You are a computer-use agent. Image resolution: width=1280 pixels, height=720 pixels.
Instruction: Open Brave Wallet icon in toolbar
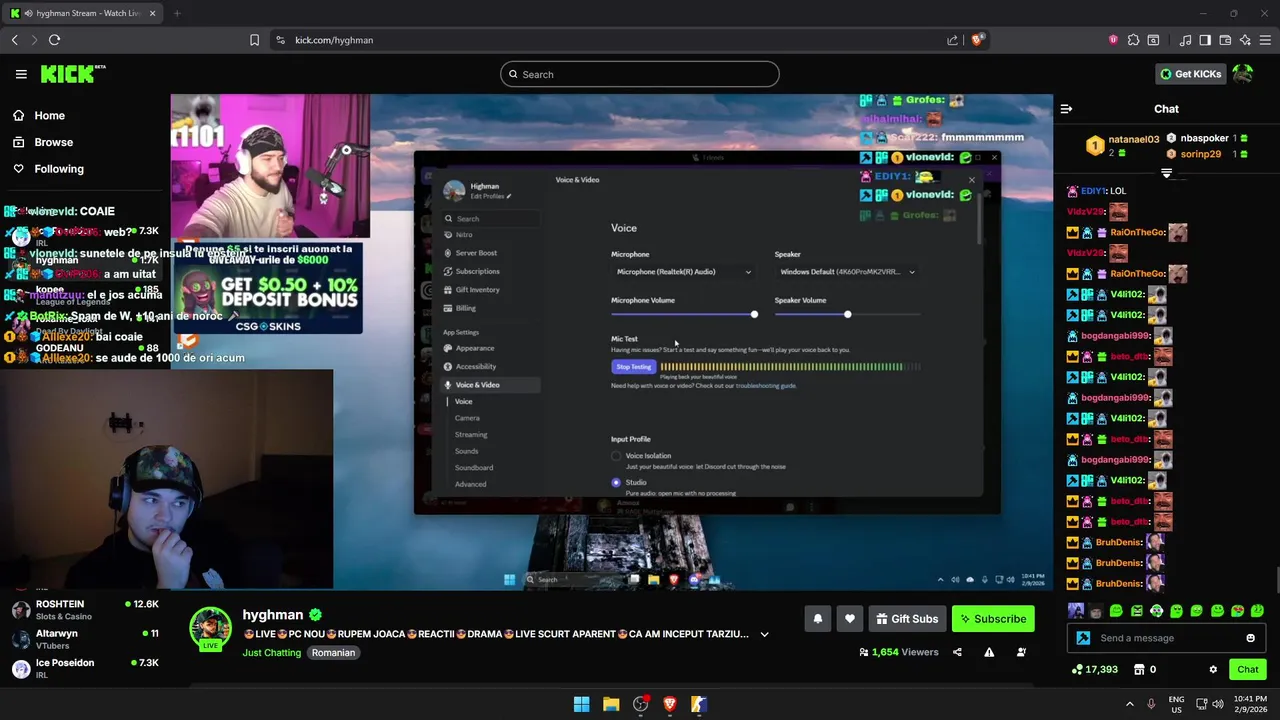tap(1225, 40)
